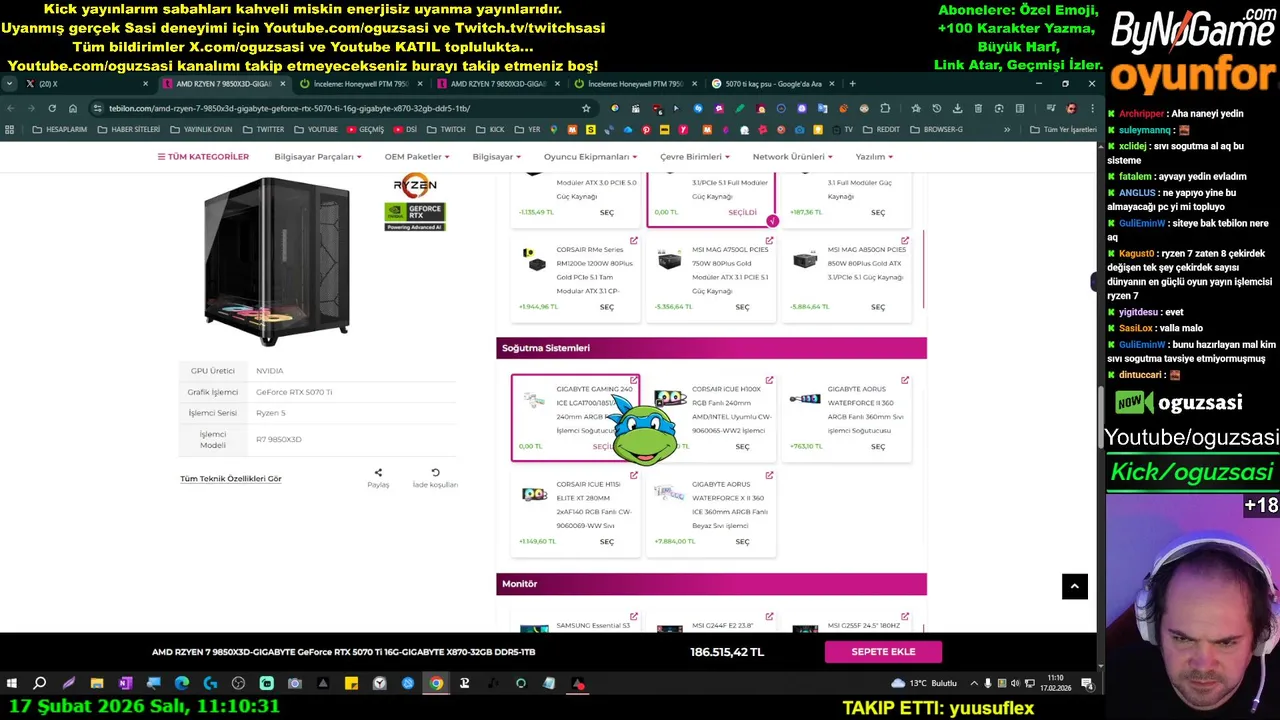Viewport: 1280px width, 720px height.
Task: Open Windows taskbar search
Action: coord(40,684)
